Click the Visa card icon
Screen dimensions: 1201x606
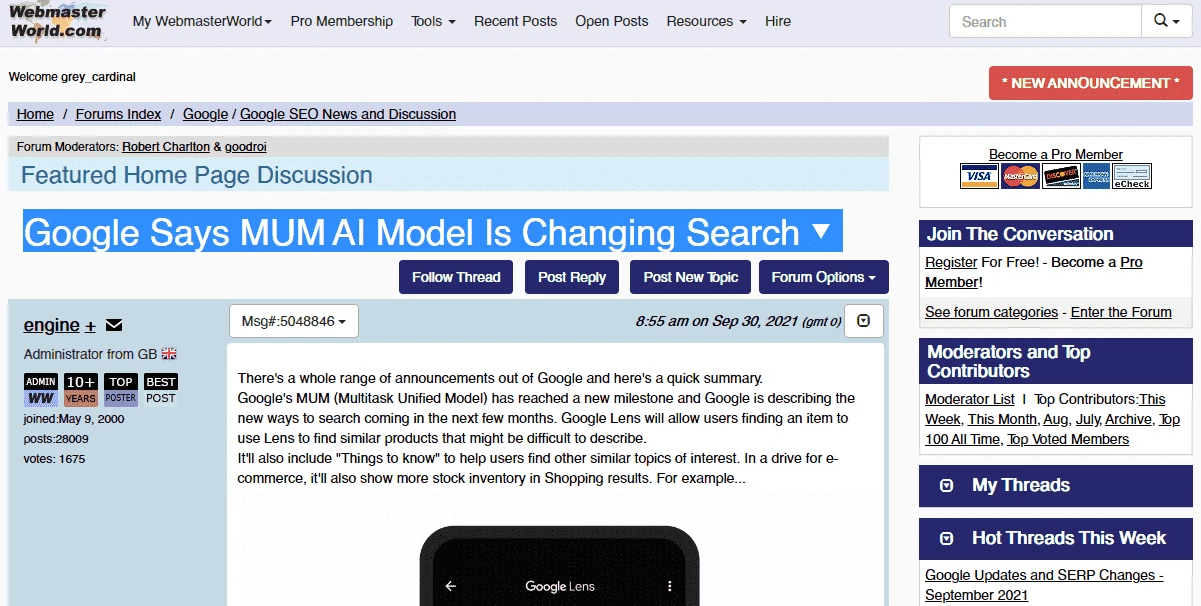click(x=979, y=176)
